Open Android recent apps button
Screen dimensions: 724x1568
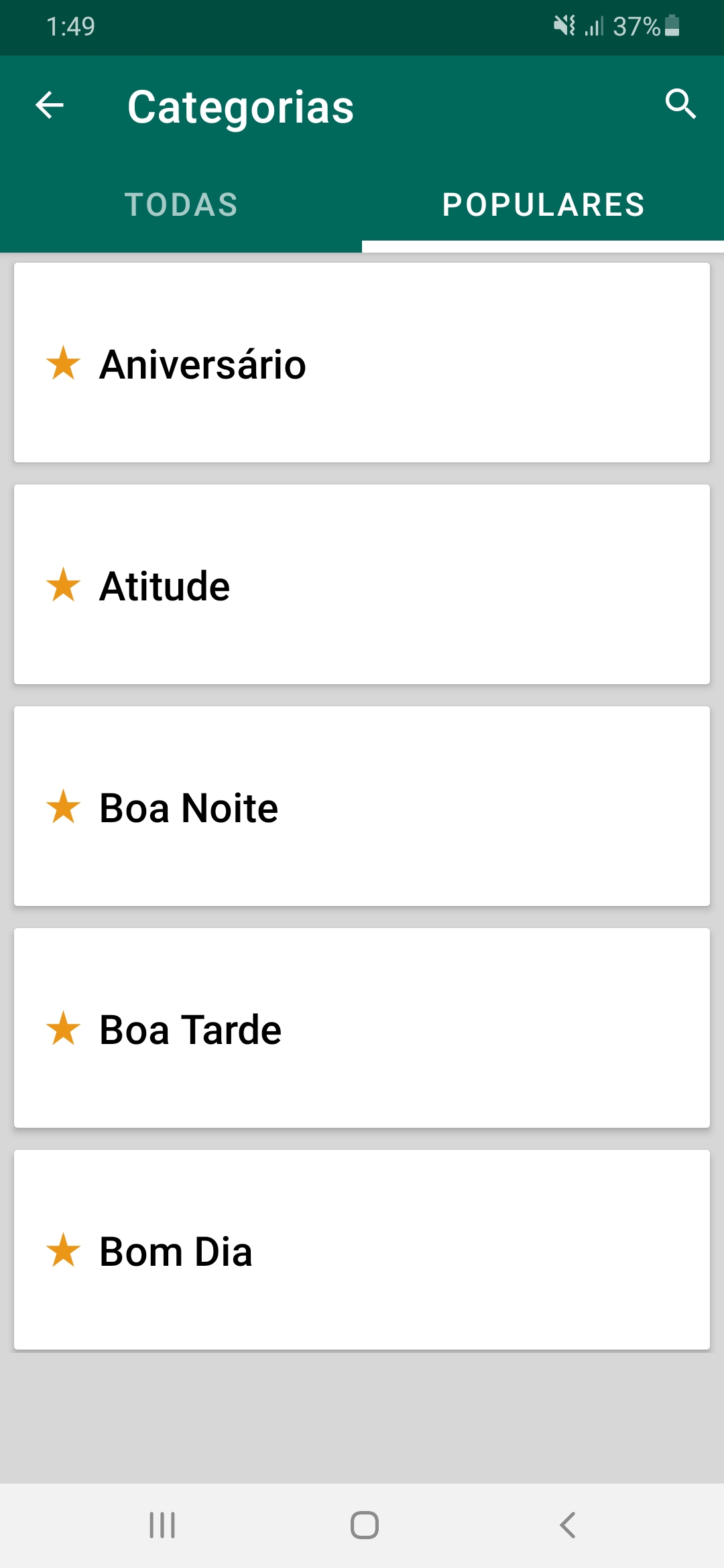(x=162, y=1525)
